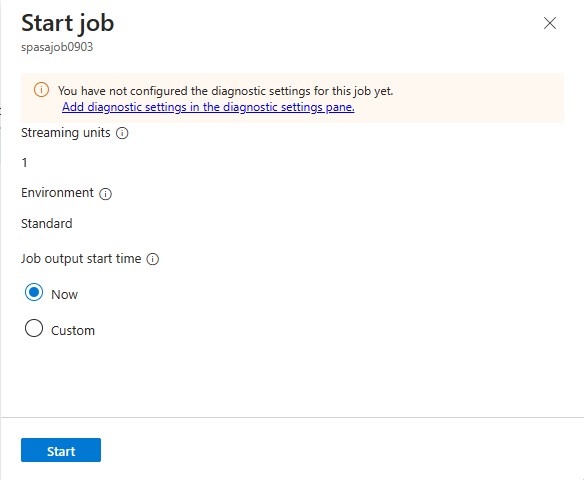Select the streaming units value 1
Screen dimensions: 584x480
(x=24, y=163)
